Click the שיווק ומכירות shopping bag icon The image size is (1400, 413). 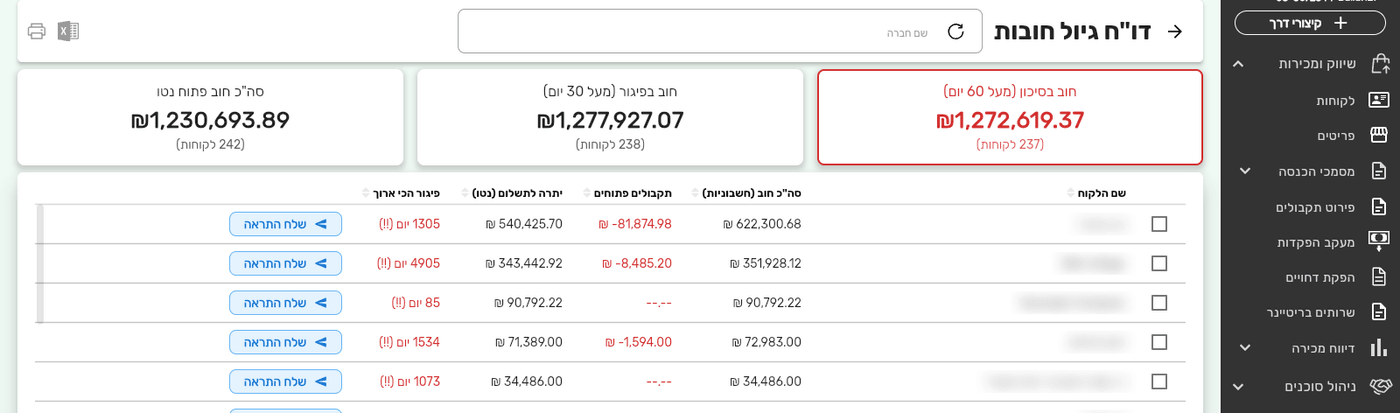(1381, 63)
